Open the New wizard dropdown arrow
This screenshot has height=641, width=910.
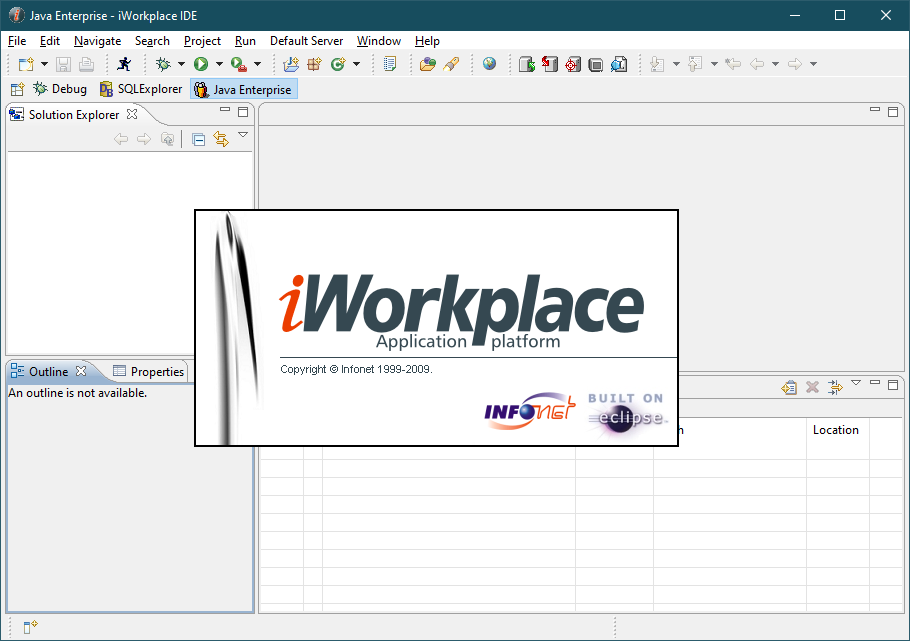pyautogui.click(x=44, y=64)
